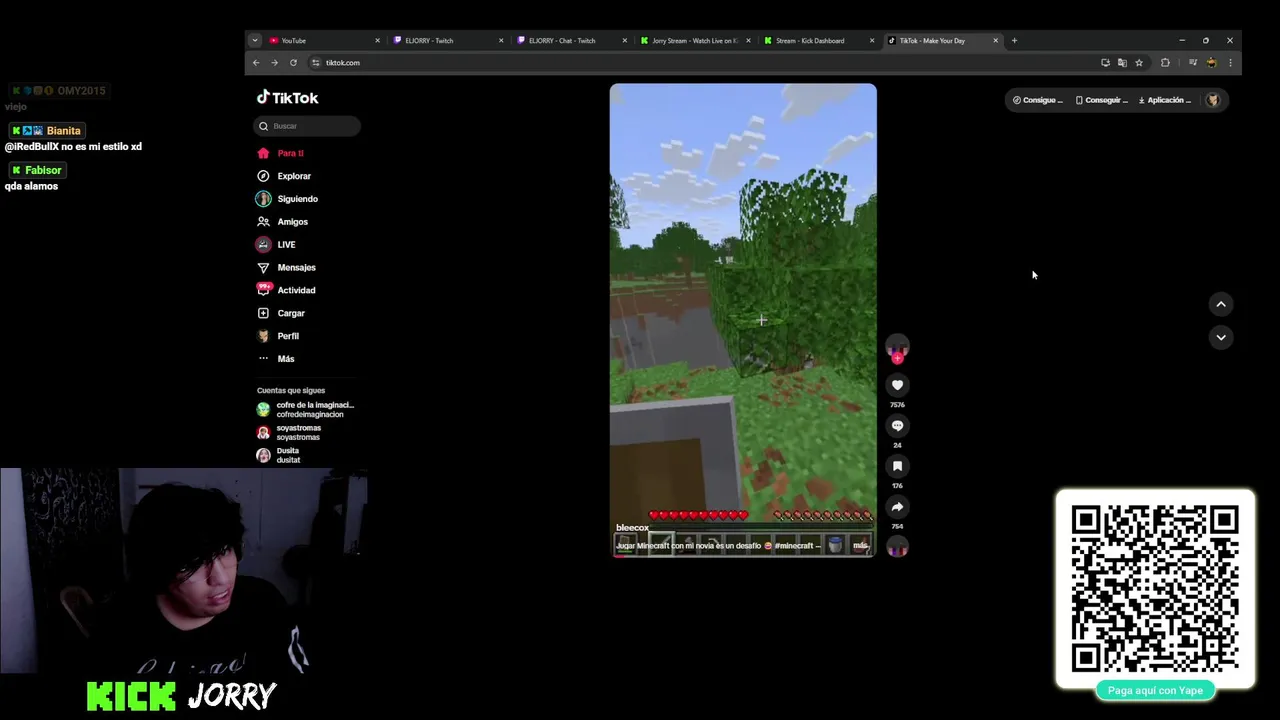Screen dimensions: 1280x720
Task: Click the Buscar search field
Action: coord(307,126)
